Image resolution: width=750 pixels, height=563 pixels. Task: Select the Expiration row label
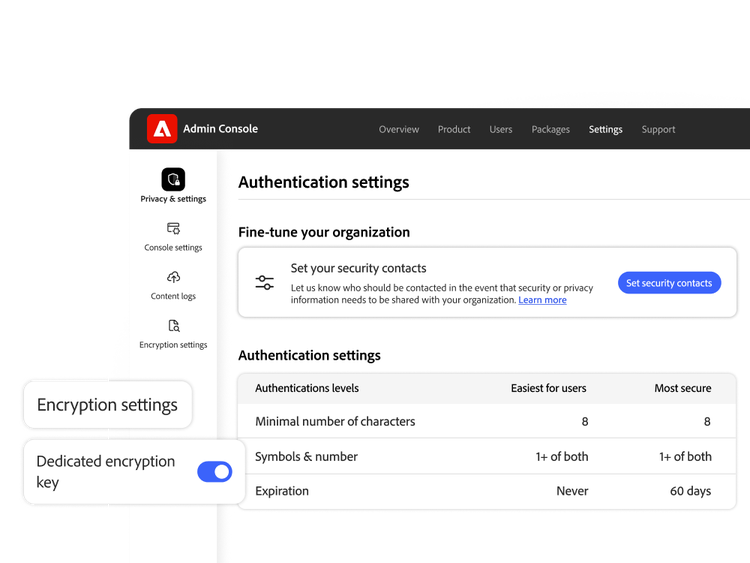[x=282, y=491]
